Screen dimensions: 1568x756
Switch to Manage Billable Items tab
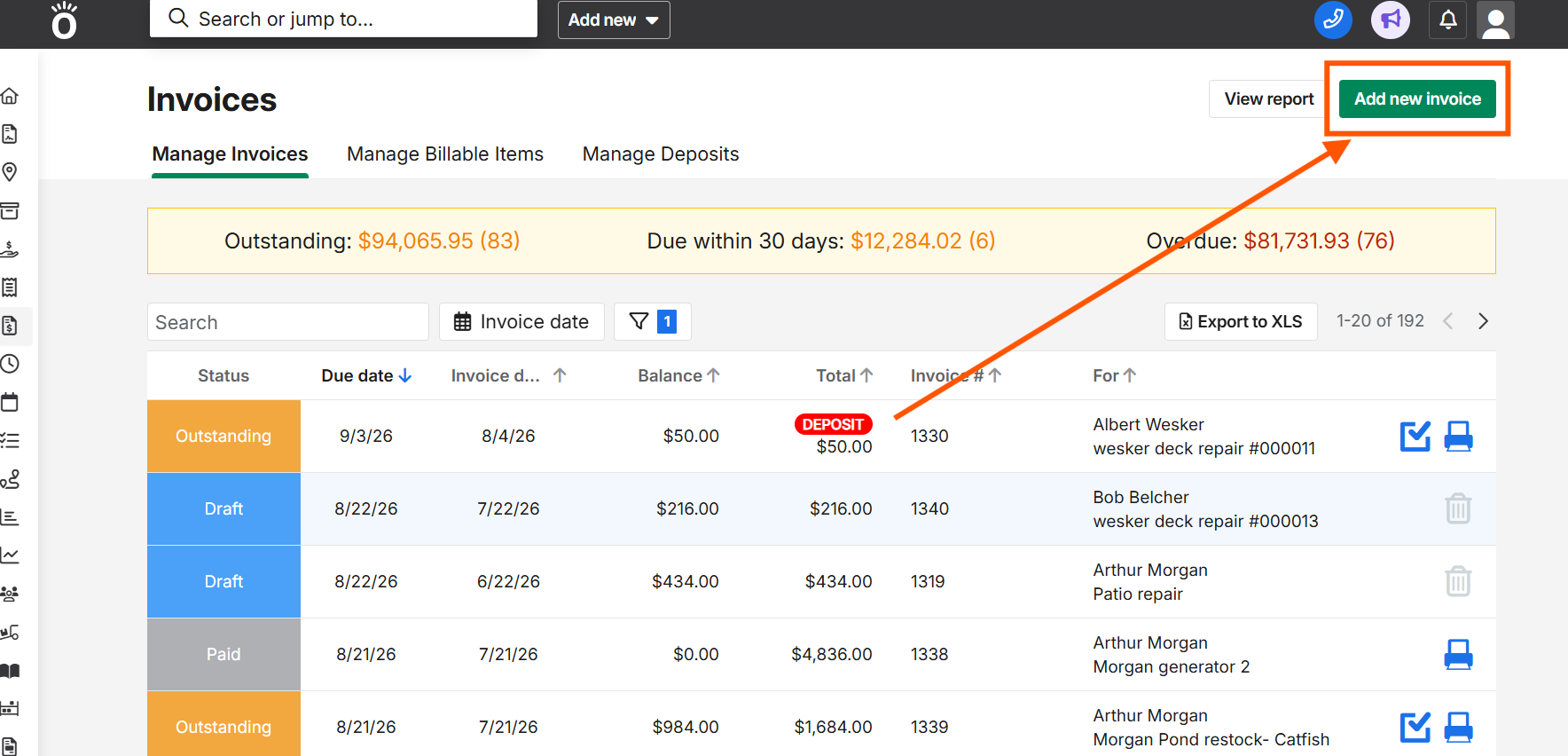[445, 154]
